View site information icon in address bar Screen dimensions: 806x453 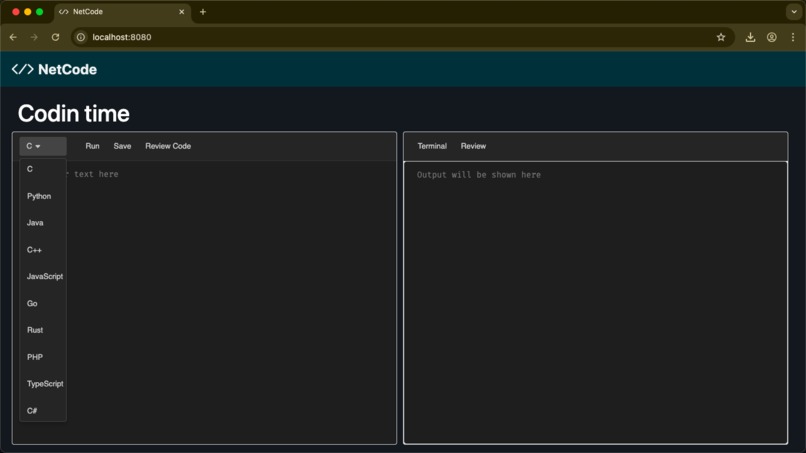point(81,37)
